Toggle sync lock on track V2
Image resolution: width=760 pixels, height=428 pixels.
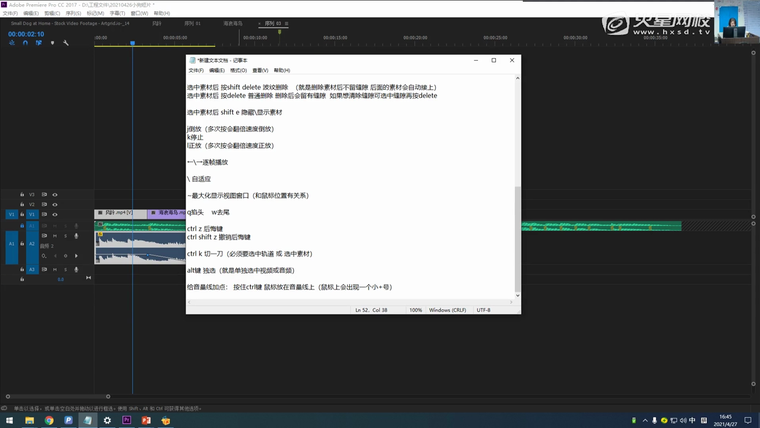tap(45, 204)
